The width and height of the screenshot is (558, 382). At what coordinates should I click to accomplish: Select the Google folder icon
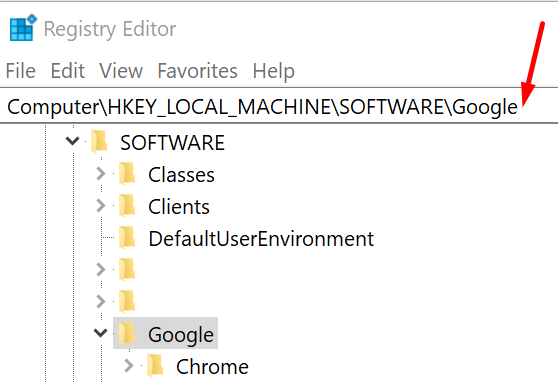coord(127,334)
